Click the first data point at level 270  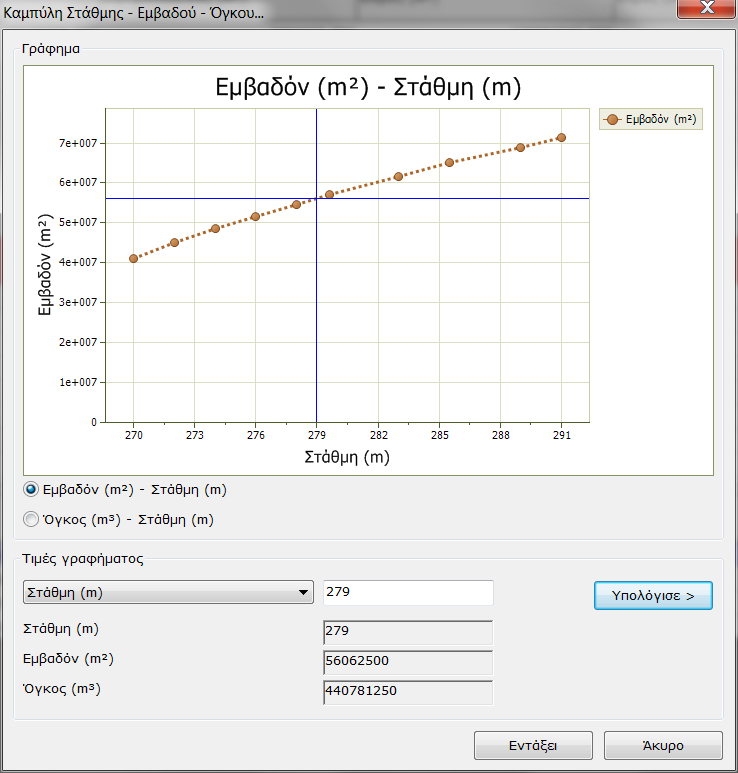coord(134,258)
